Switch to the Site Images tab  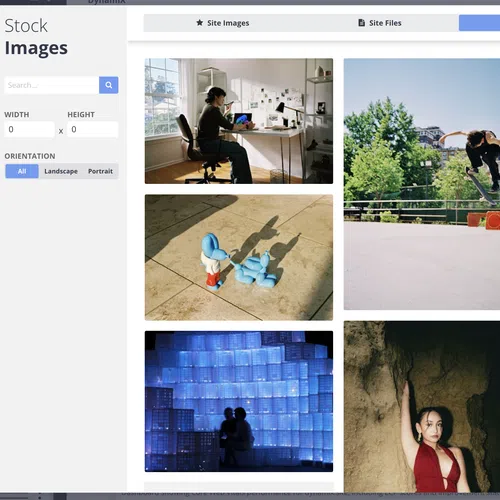223,23
